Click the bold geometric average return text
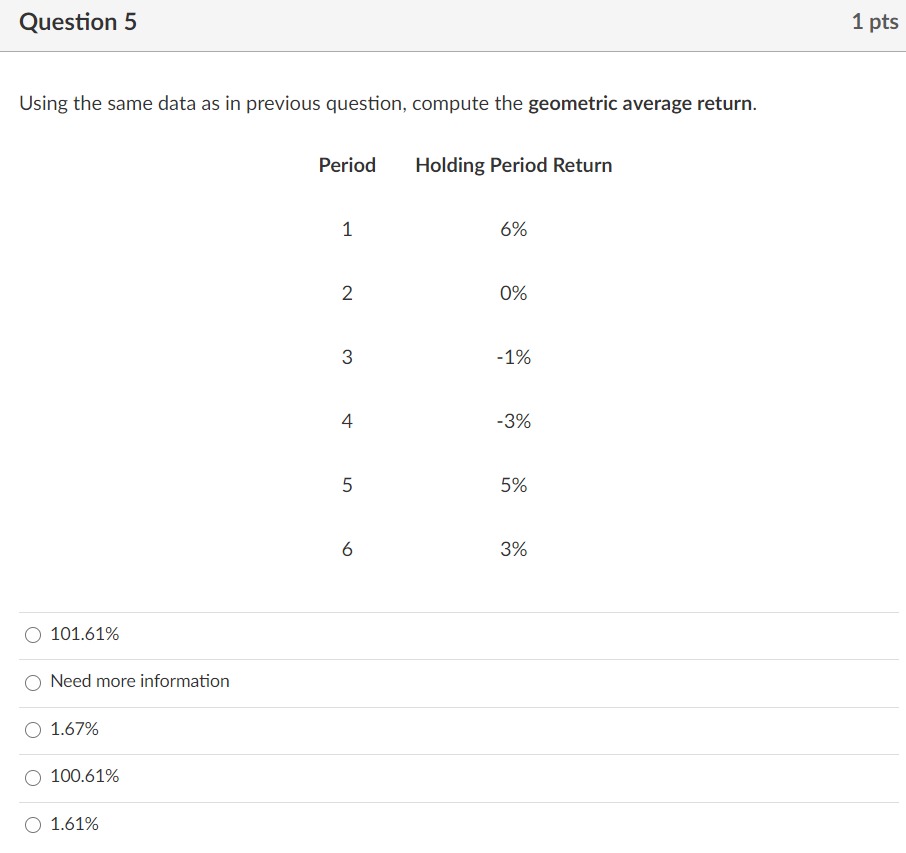Image resolution: width=906 pixels, height=853 pixels. pos(641,103)
